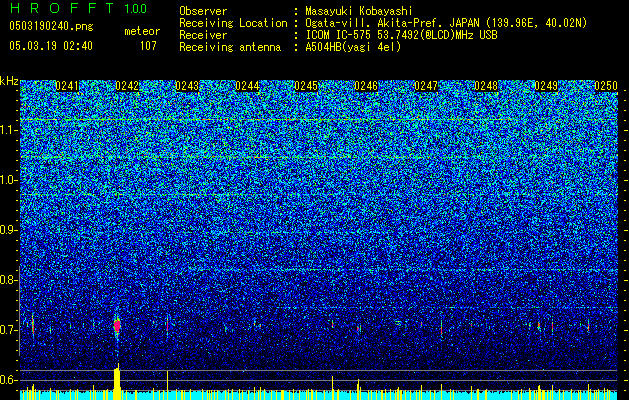
Task: Click the 0.9 kHz axis label
Action: (x=8, y=230)
